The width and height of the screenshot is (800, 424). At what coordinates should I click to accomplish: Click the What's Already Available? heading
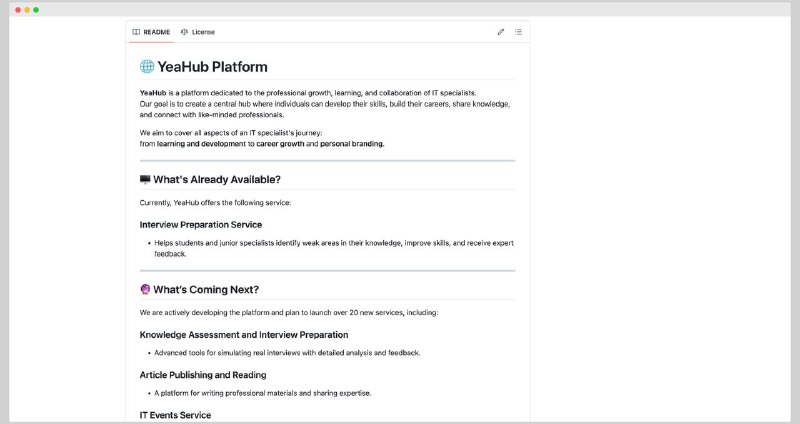click(x=217, y=180)
